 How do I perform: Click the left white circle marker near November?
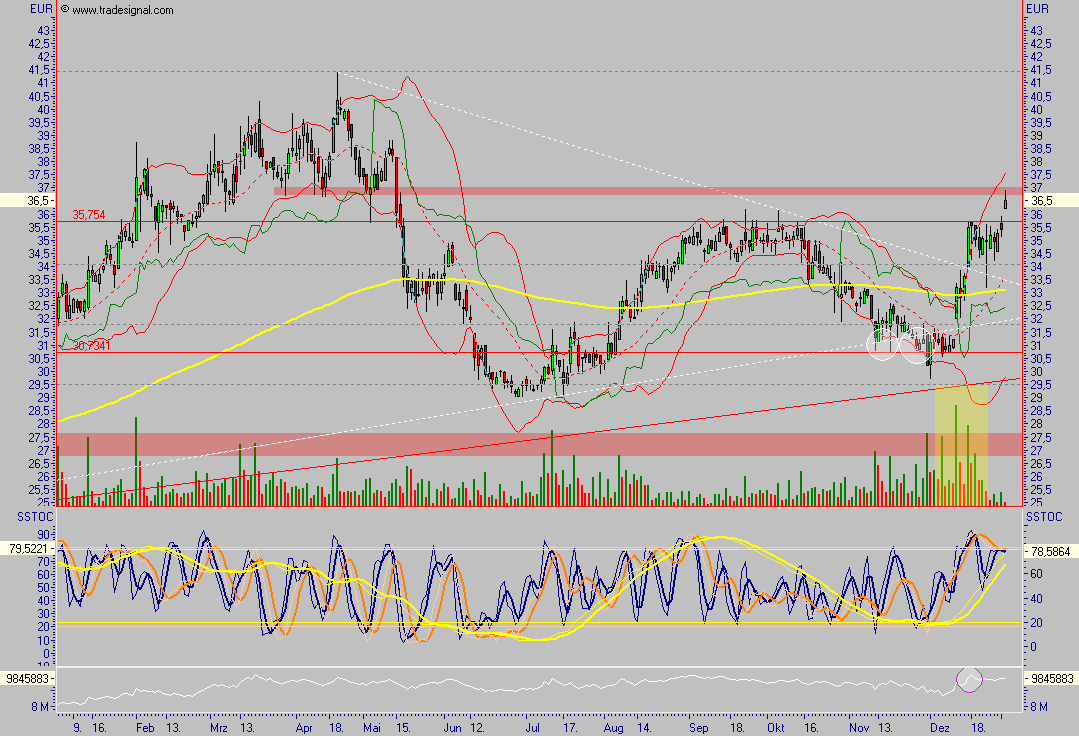pyautogui.click(x=882, y=344)
